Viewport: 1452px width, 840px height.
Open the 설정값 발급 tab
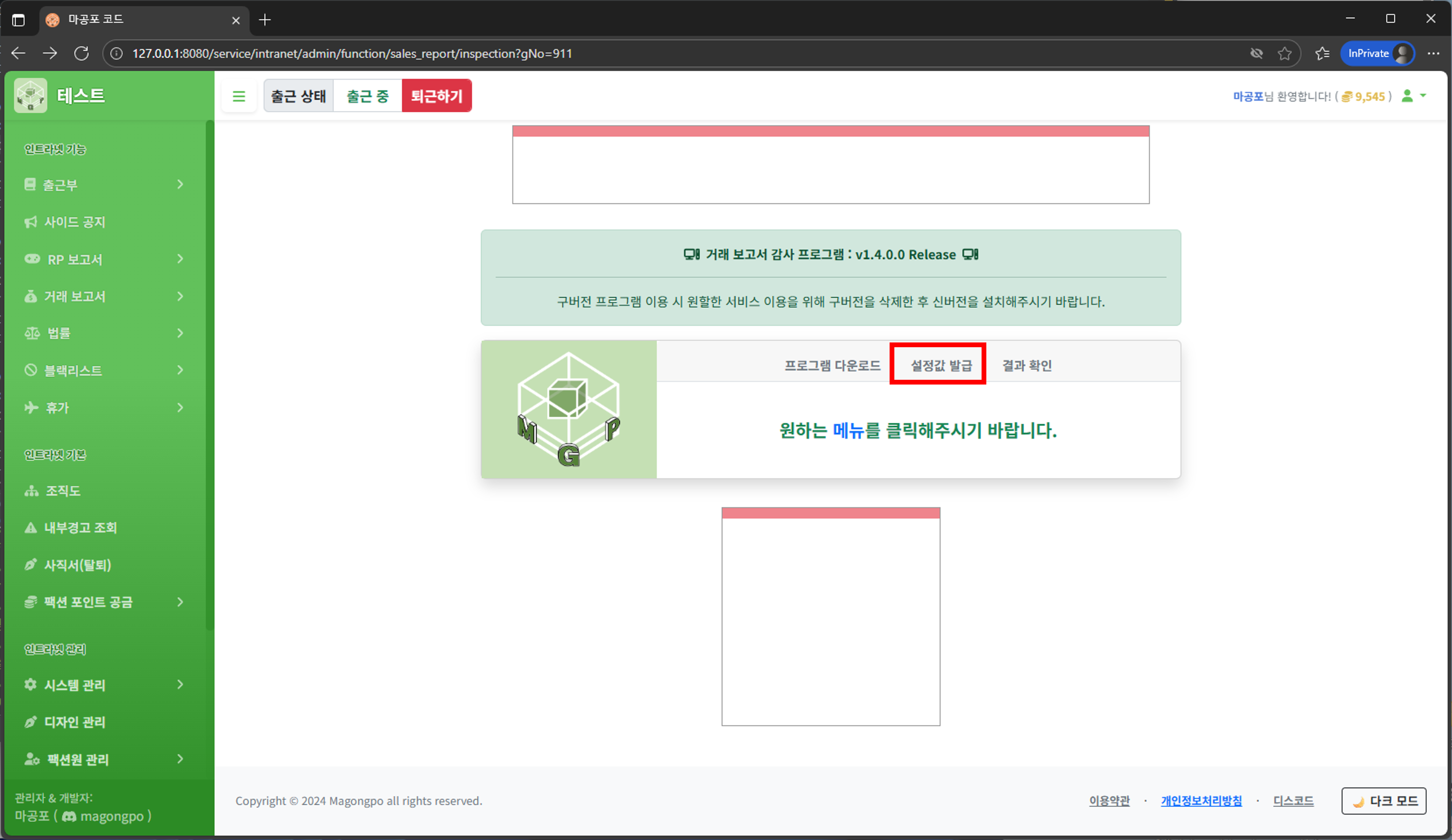(937, 365)
